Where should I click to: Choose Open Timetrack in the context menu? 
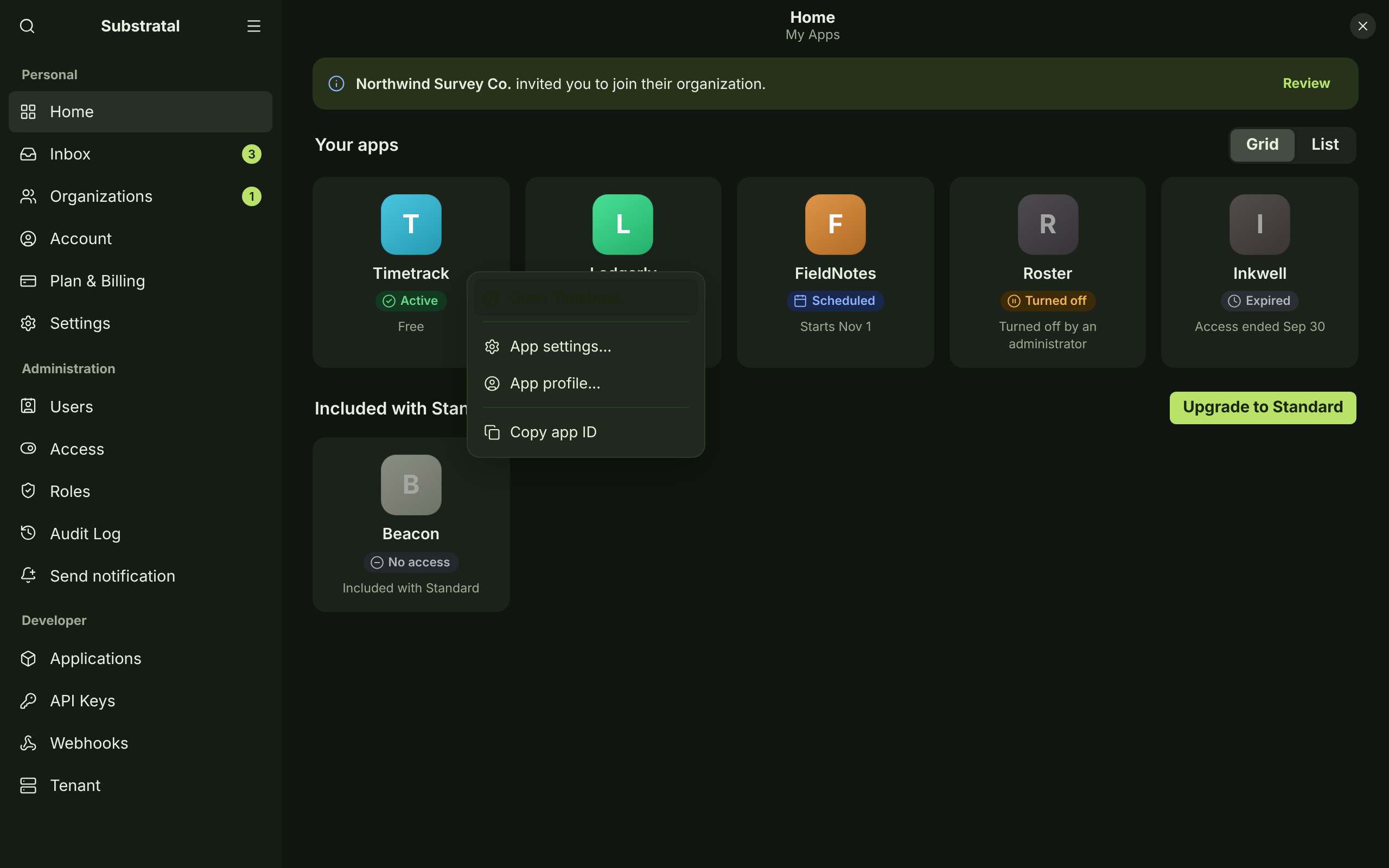tap(585, 297)
